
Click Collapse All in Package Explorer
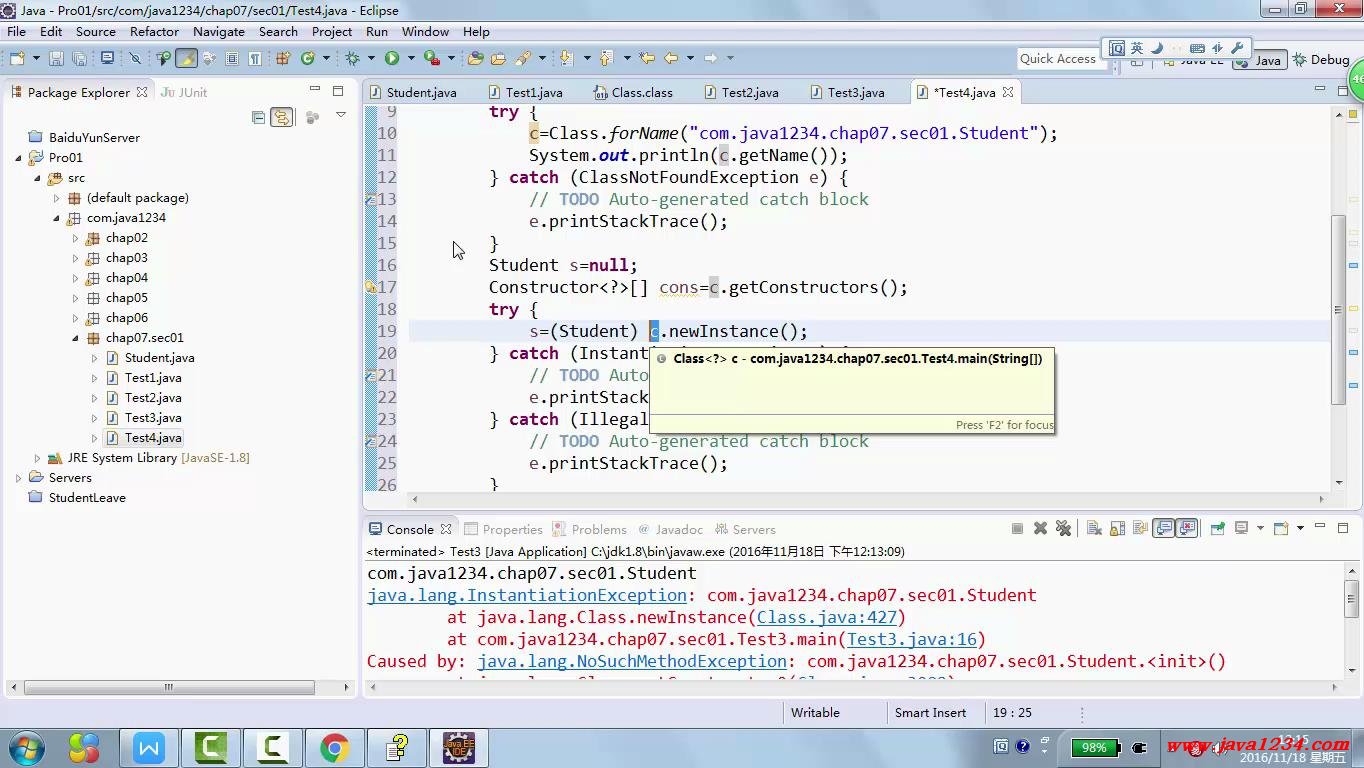pyautogui.click(x=259, y=117)
